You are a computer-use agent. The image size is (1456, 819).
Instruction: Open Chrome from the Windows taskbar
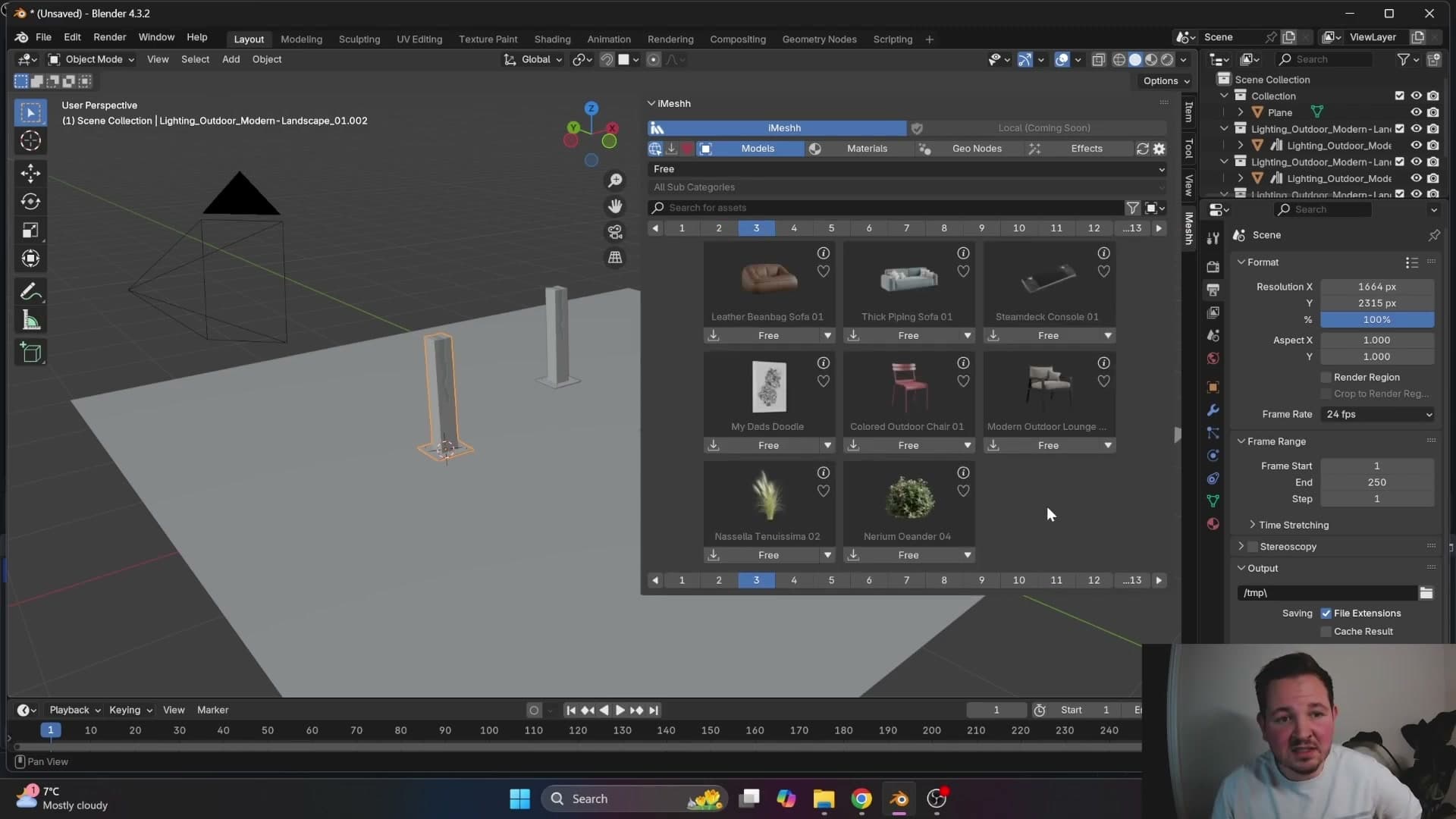pos(861,799)
